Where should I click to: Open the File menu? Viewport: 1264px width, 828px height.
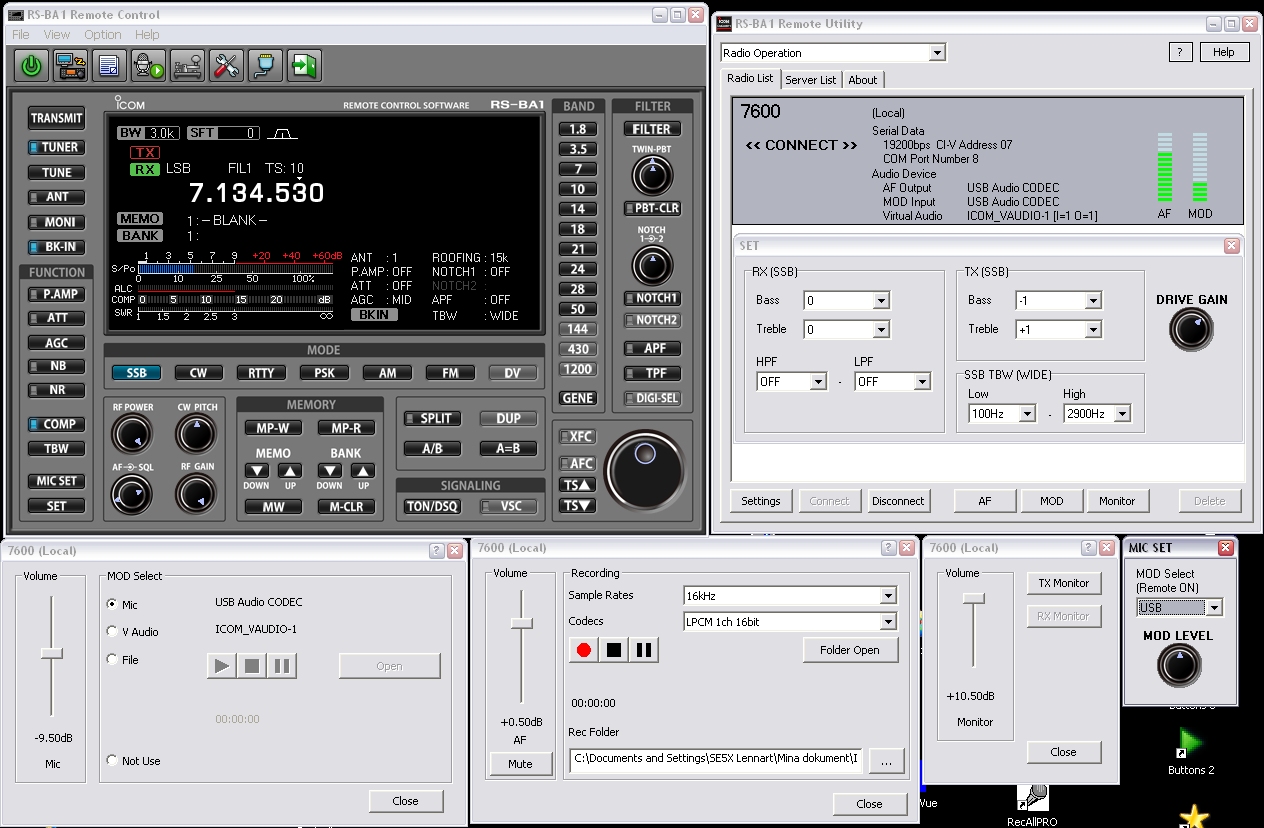pos(21,35)
